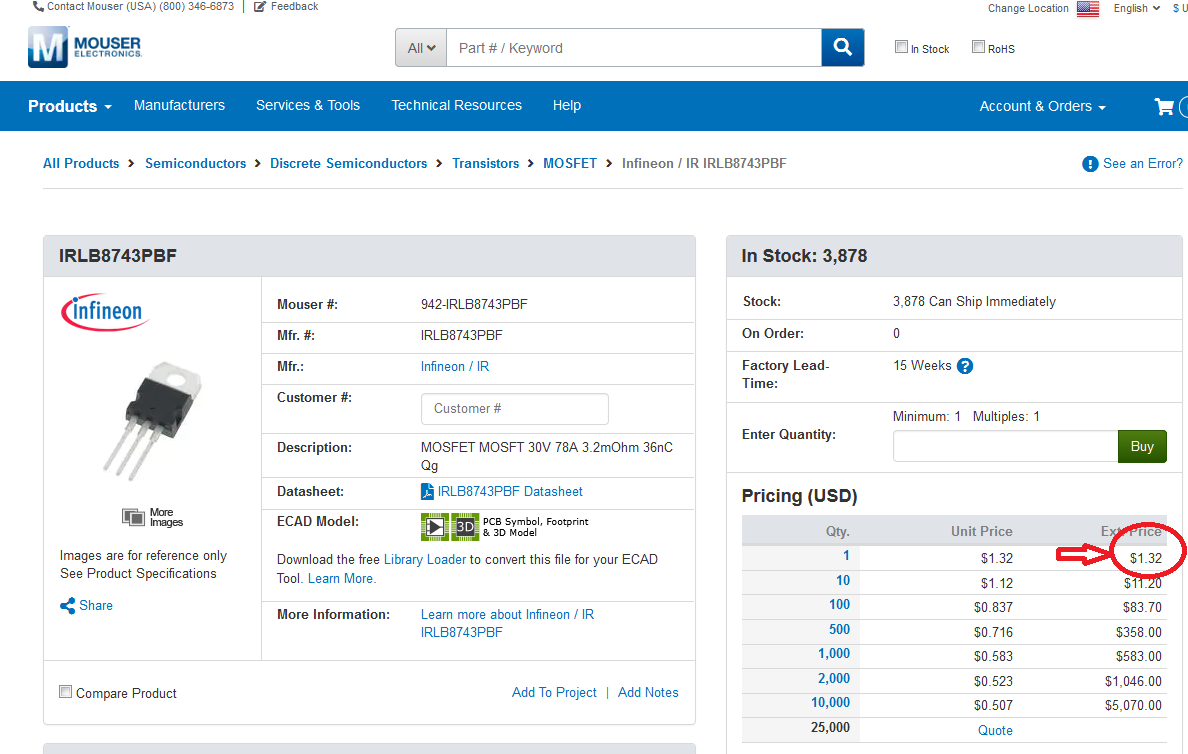Click the 15 Weeks lead time text
This screenshot has width=1188, height=754.
922,366
